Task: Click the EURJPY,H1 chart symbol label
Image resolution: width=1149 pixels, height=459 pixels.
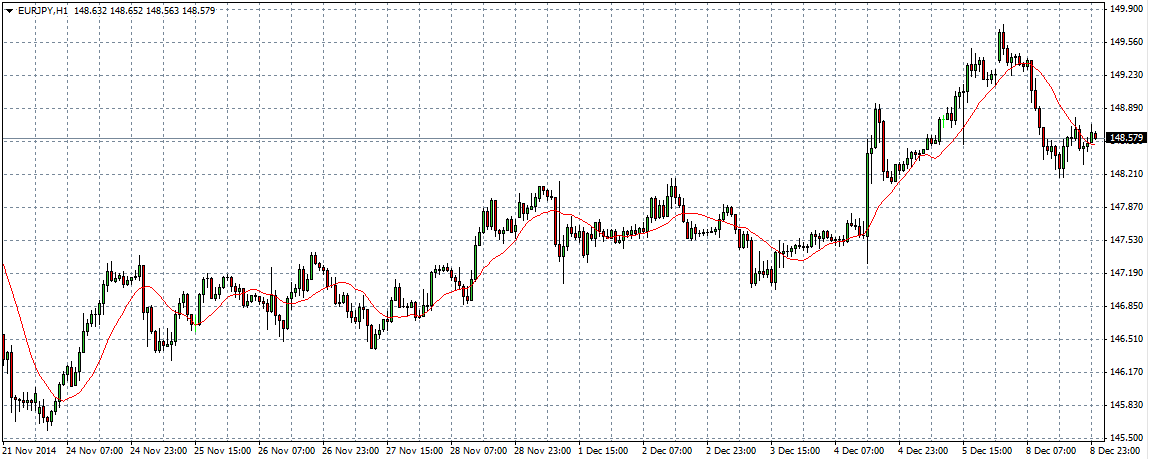Action: tap(43, 12)
